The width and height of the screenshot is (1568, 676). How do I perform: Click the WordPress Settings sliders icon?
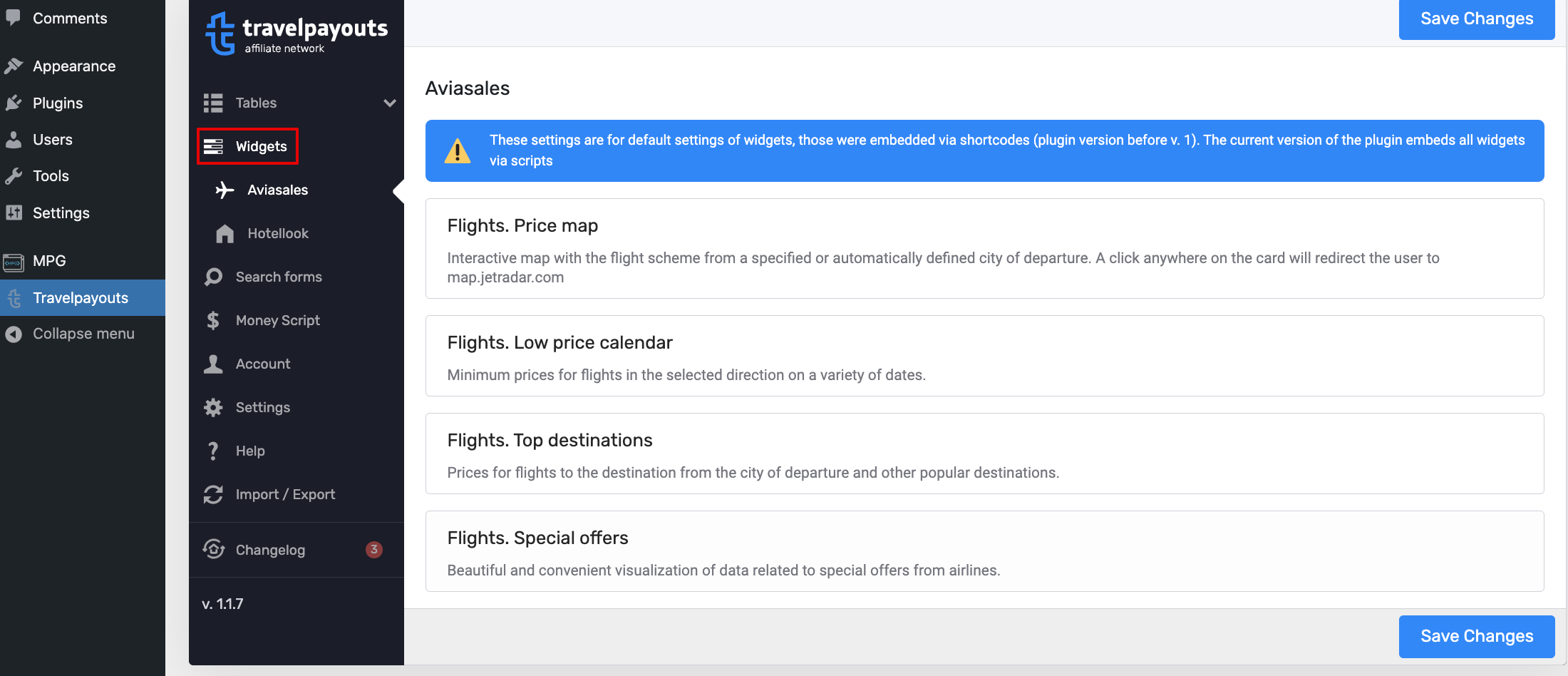[14, 212]
